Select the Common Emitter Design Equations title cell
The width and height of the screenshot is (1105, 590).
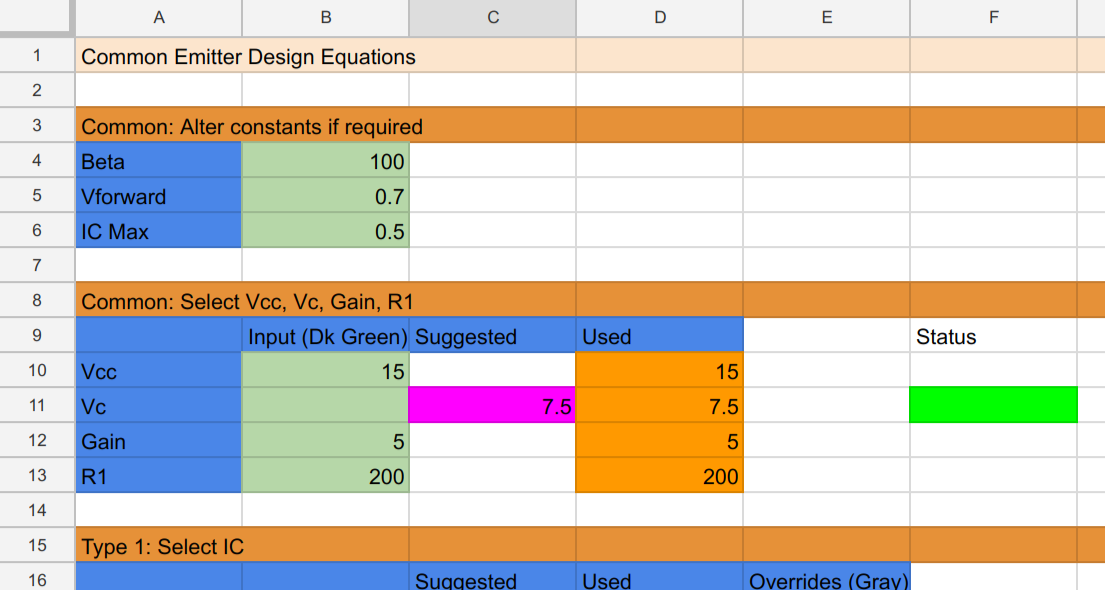pyautogui.click(x=248, y=56)
